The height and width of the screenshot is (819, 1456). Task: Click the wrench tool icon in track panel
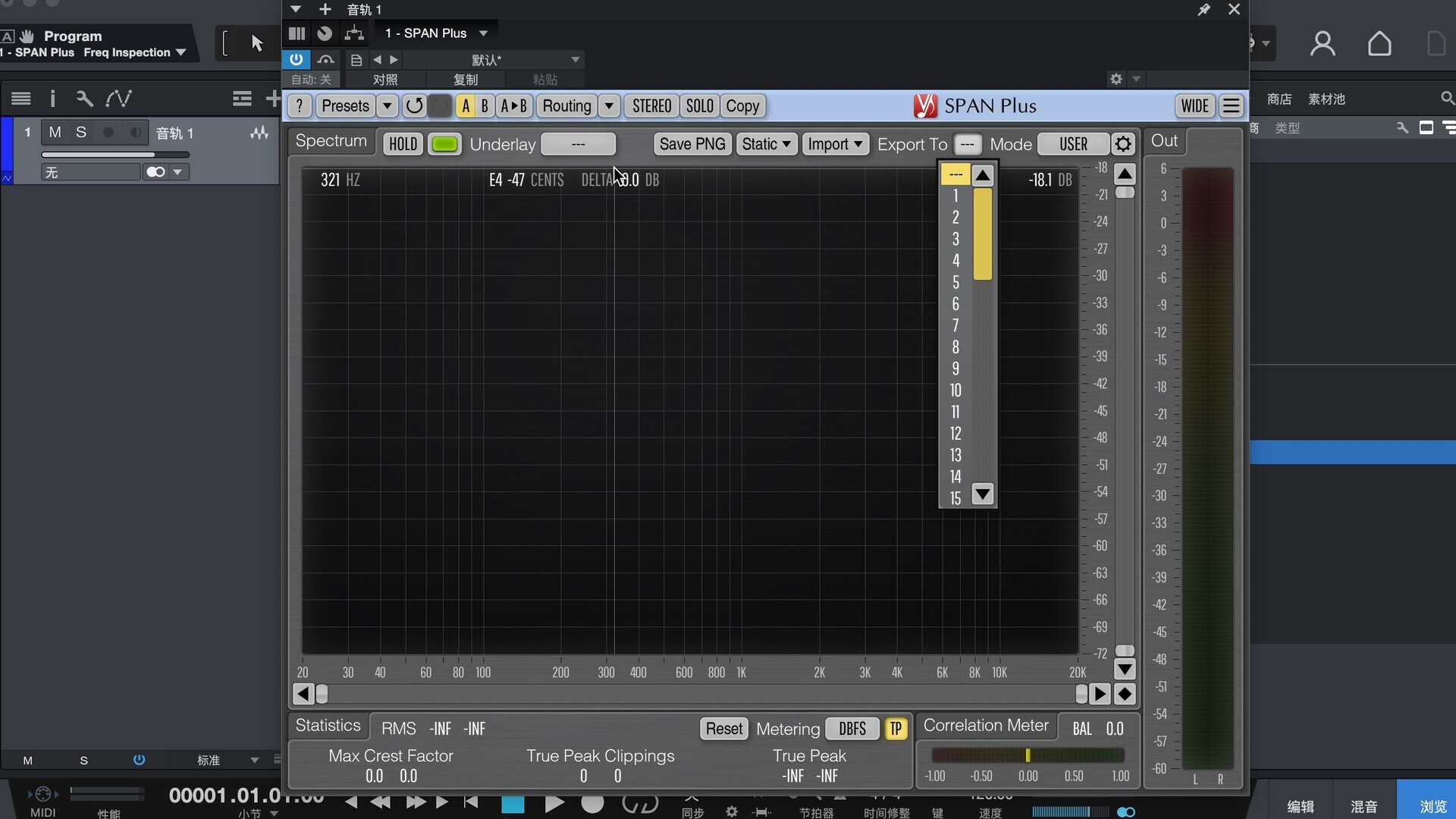84,99
